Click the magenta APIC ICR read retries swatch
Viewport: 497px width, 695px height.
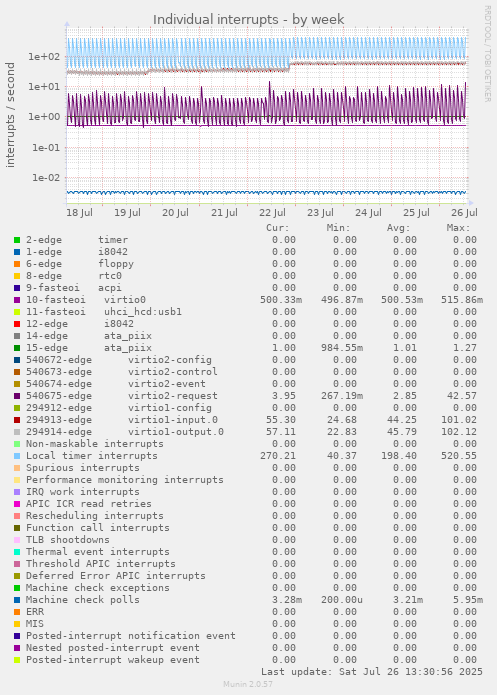pos(17,504)
